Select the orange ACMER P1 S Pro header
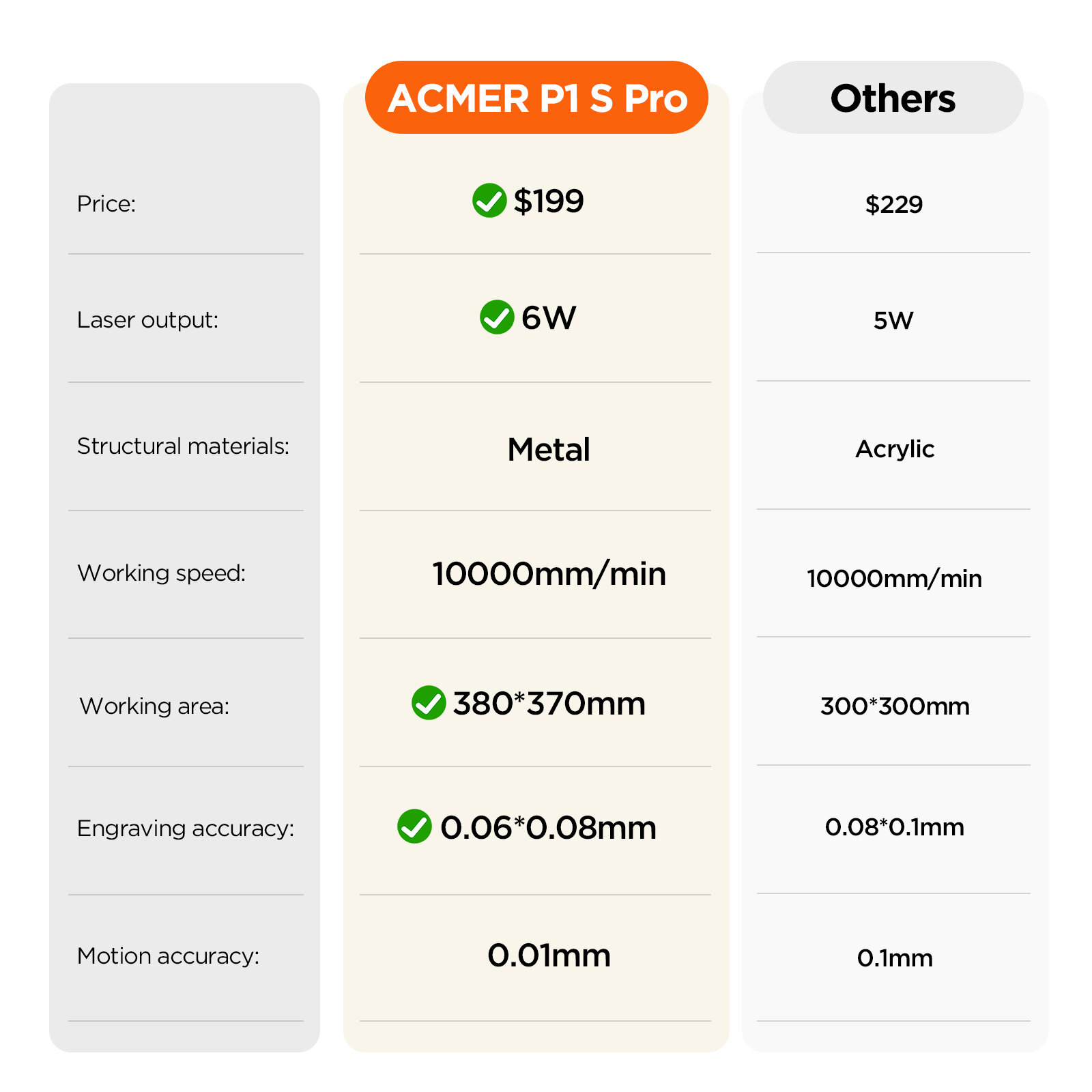Viewport: 1092px width, 1092px height. click(x=536, y=98)
